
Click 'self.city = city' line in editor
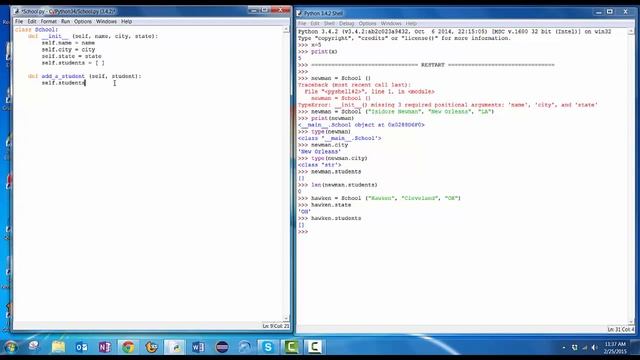pyautogui.click(x=68, y=49)
